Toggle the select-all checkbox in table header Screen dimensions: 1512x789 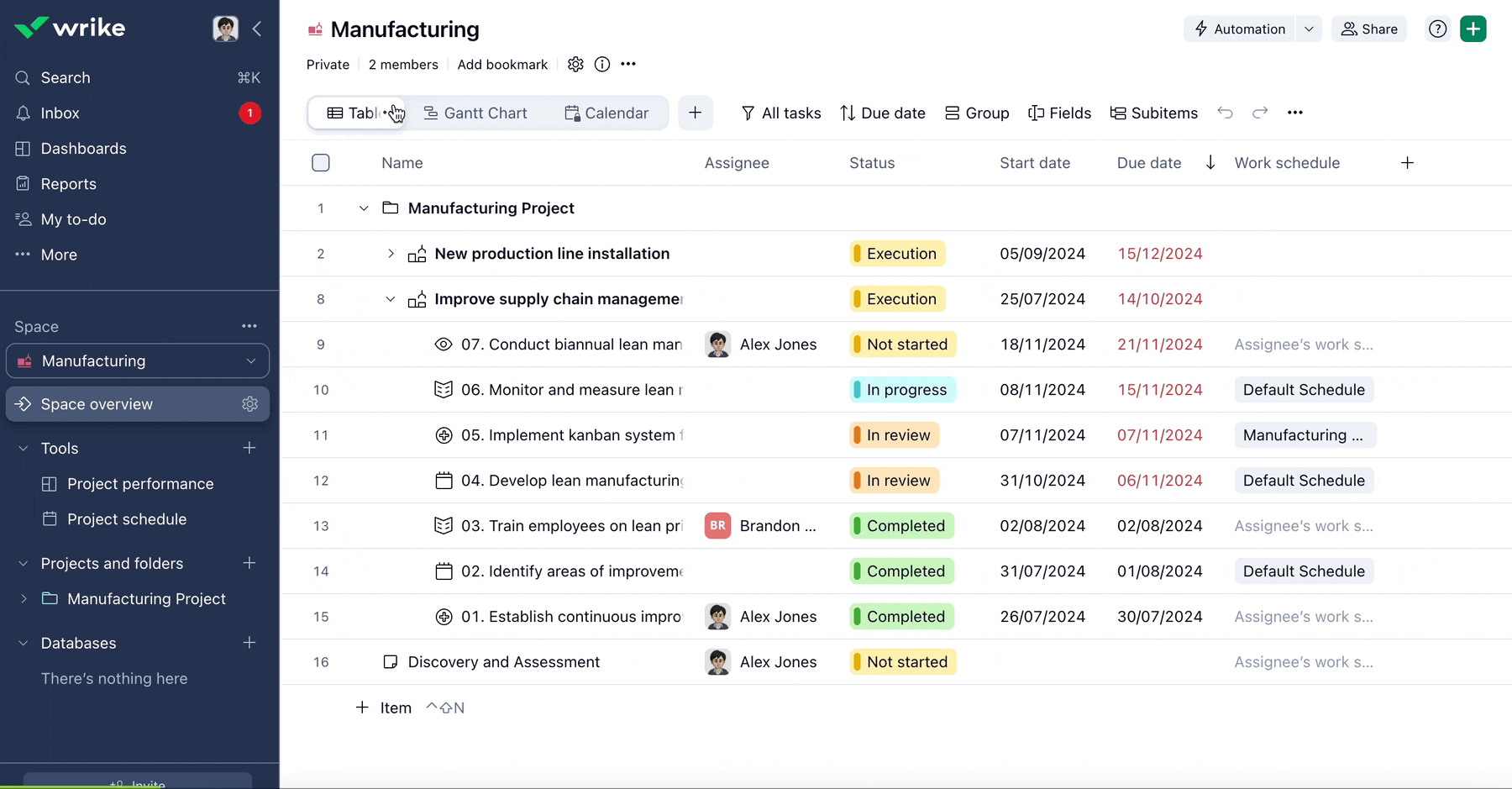pyautogui.click(x=320, y=162)
